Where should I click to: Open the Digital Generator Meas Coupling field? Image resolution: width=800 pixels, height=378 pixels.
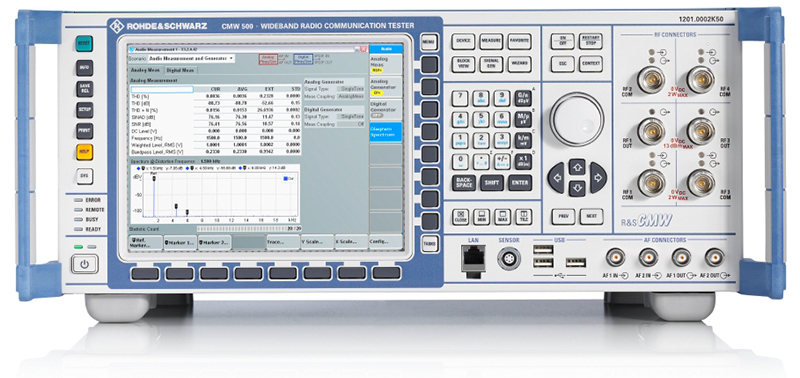point(352,124)
